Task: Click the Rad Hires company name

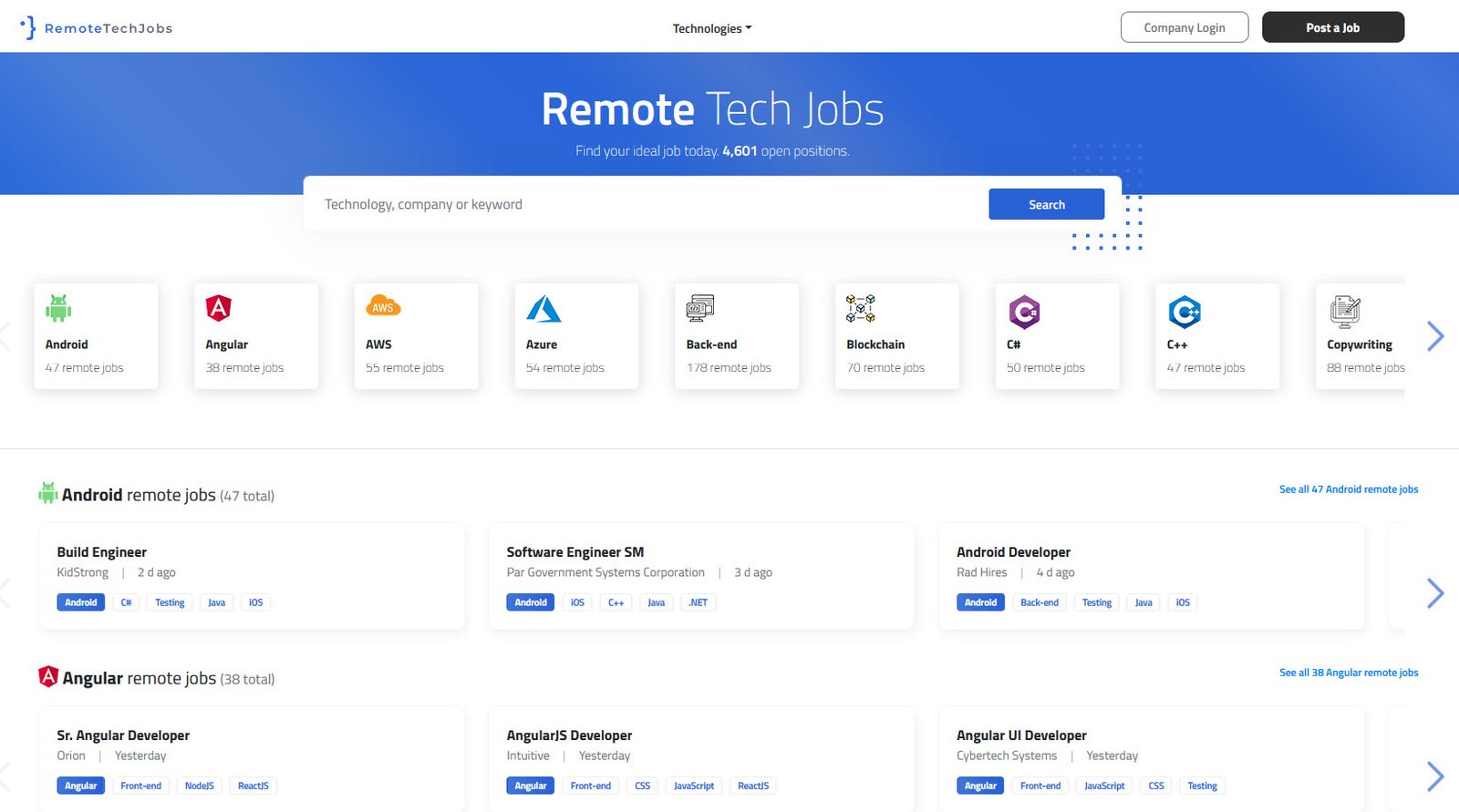Action: pos(982,572)
